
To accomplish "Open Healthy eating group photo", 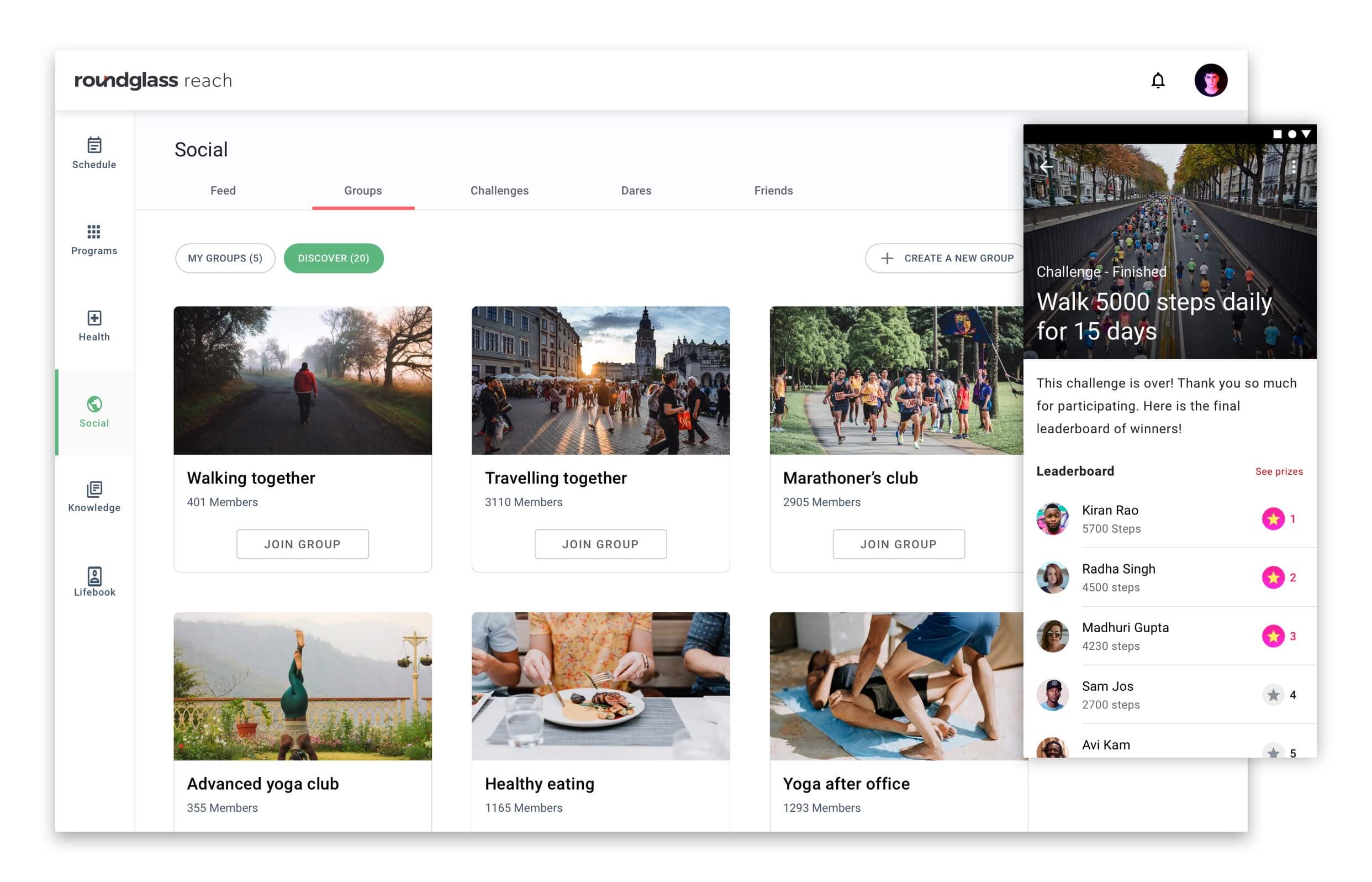I will (x=600, y=686).
